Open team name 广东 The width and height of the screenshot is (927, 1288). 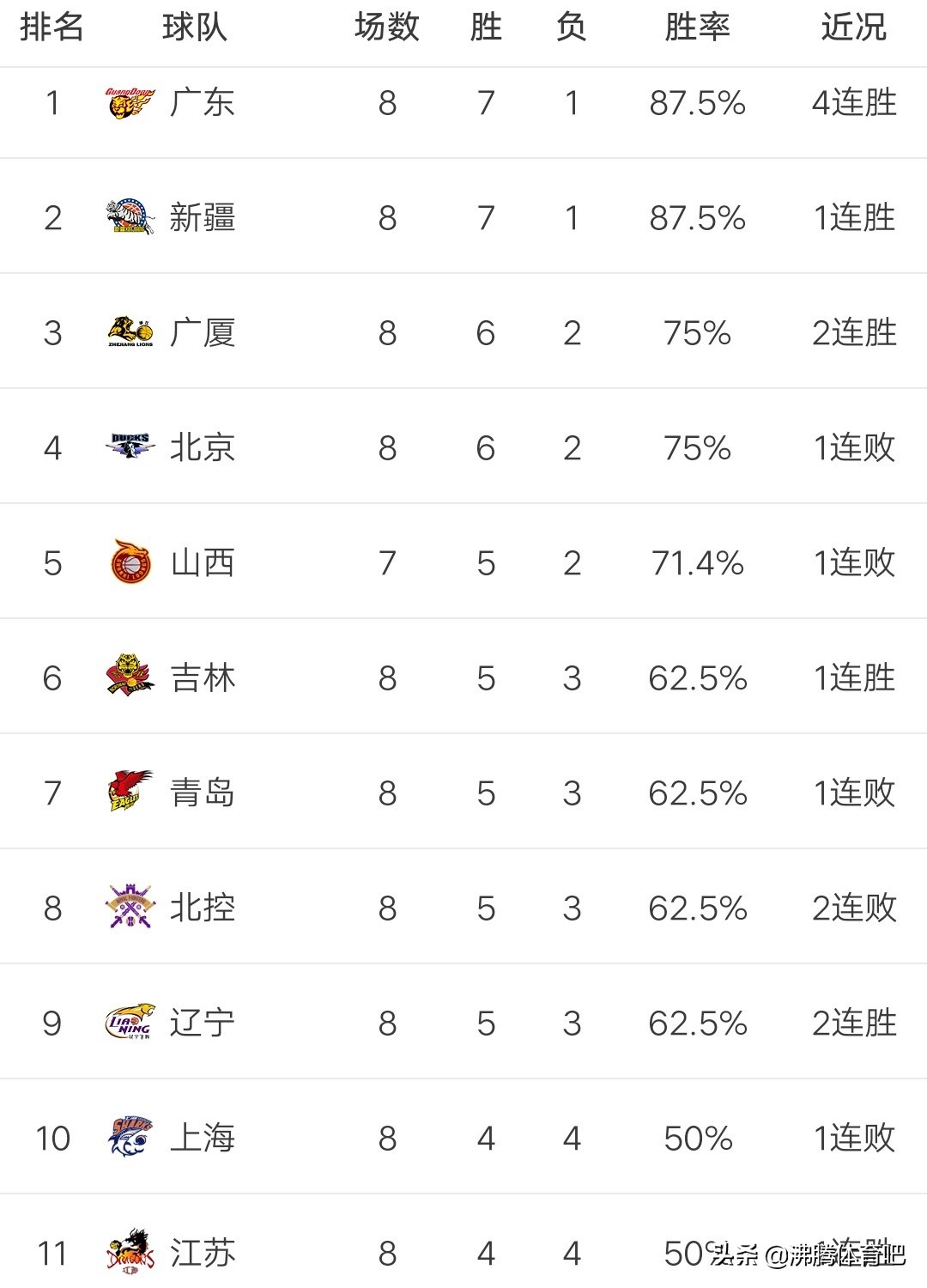(x=203, y=103)
